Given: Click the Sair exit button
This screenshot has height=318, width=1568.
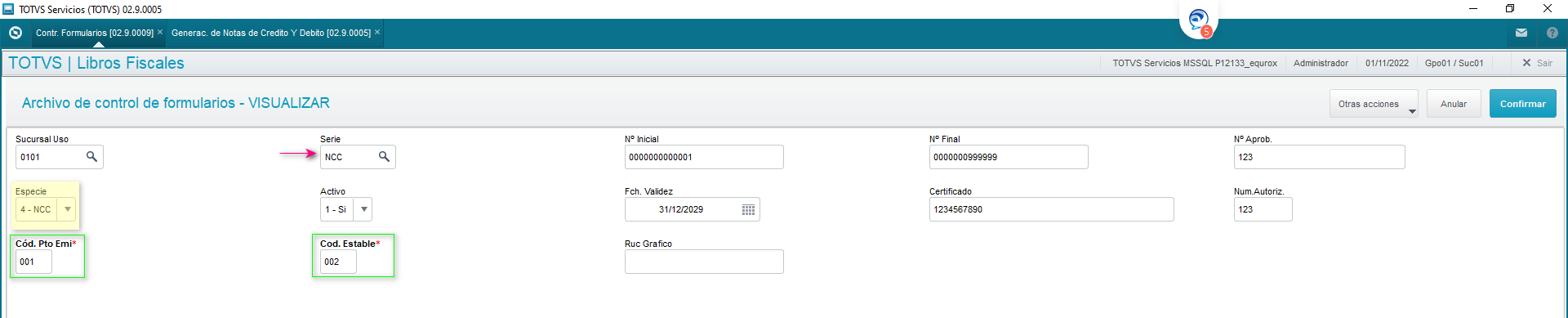Looking at the screenshot, I should pyautogui.click(x=1537, y=63).
